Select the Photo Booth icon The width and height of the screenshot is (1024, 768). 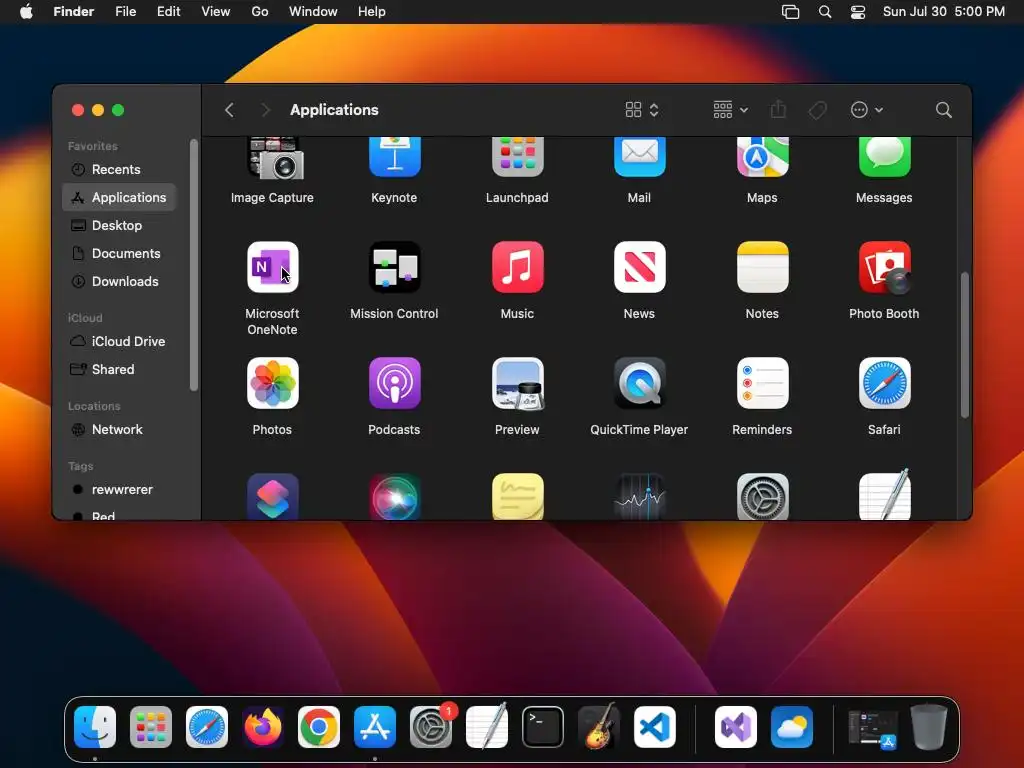pos(884,267)
